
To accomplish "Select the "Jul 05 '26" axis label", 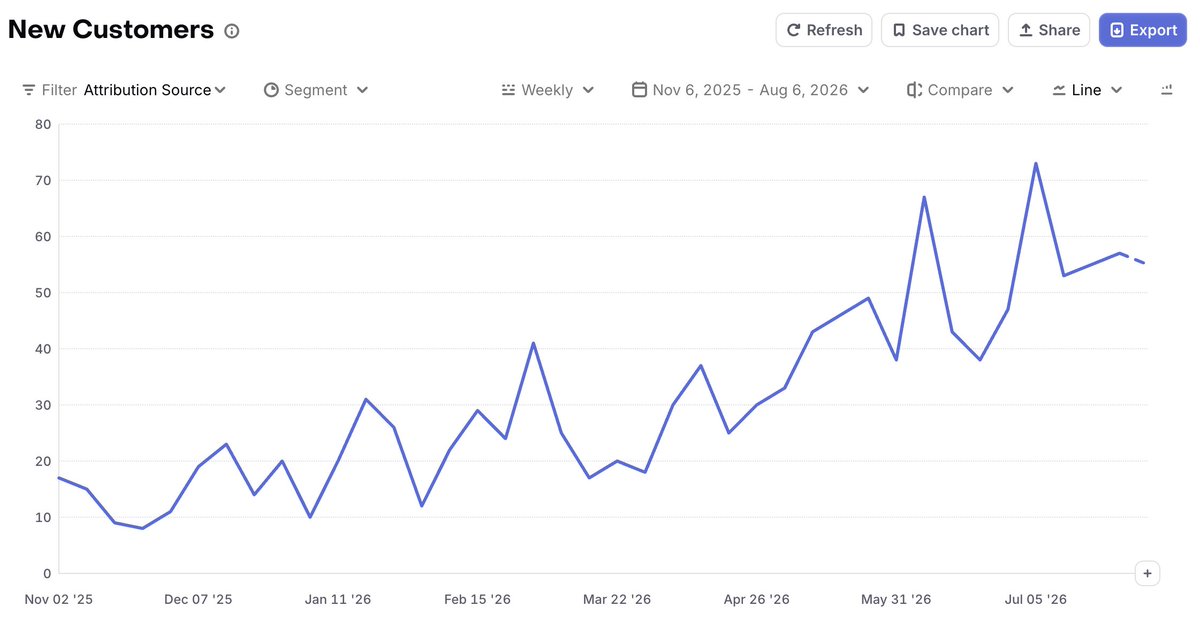I will coord(1035,600).
